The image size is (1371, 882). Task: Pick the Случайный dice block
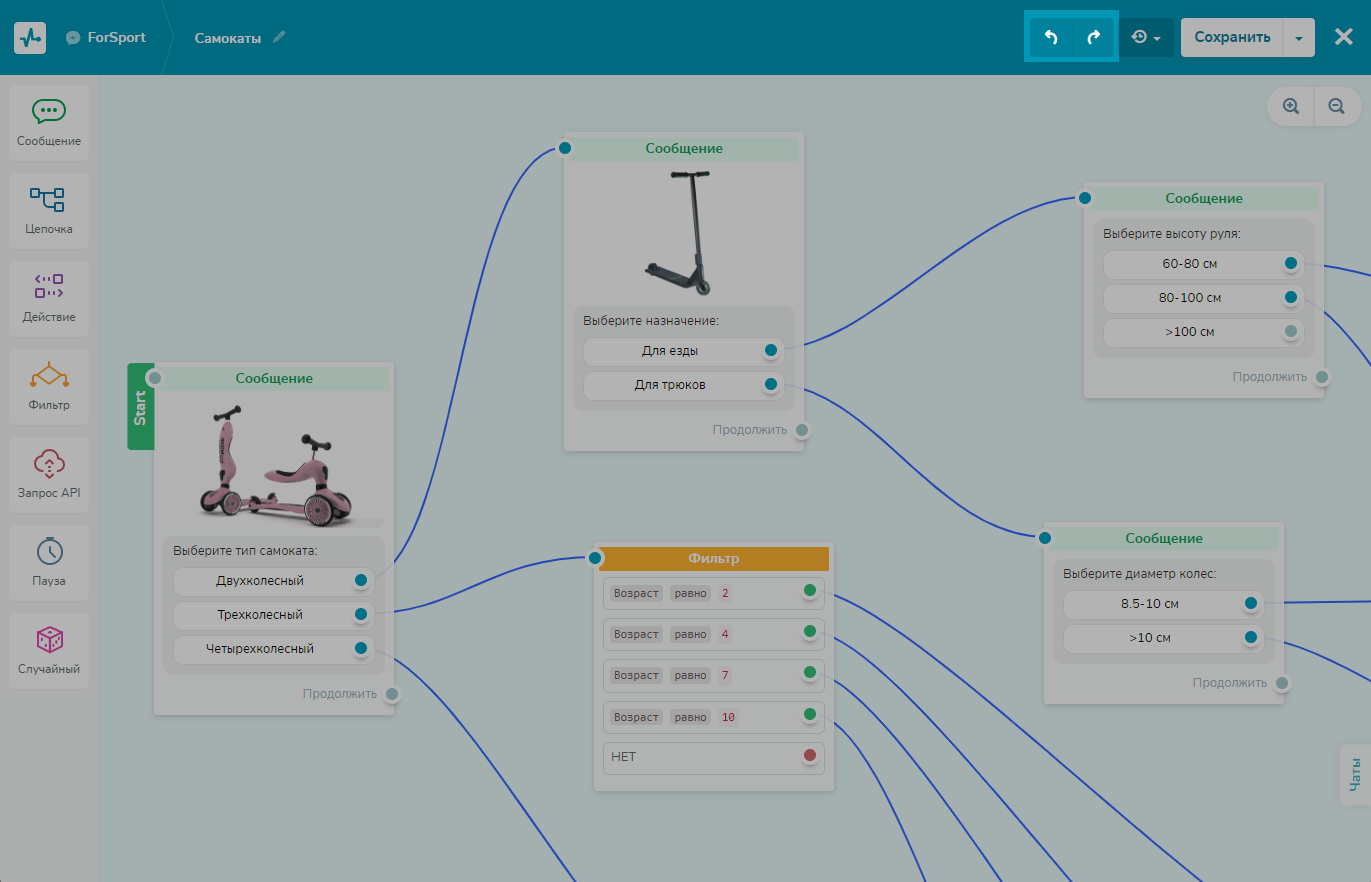tap(49, 651)
